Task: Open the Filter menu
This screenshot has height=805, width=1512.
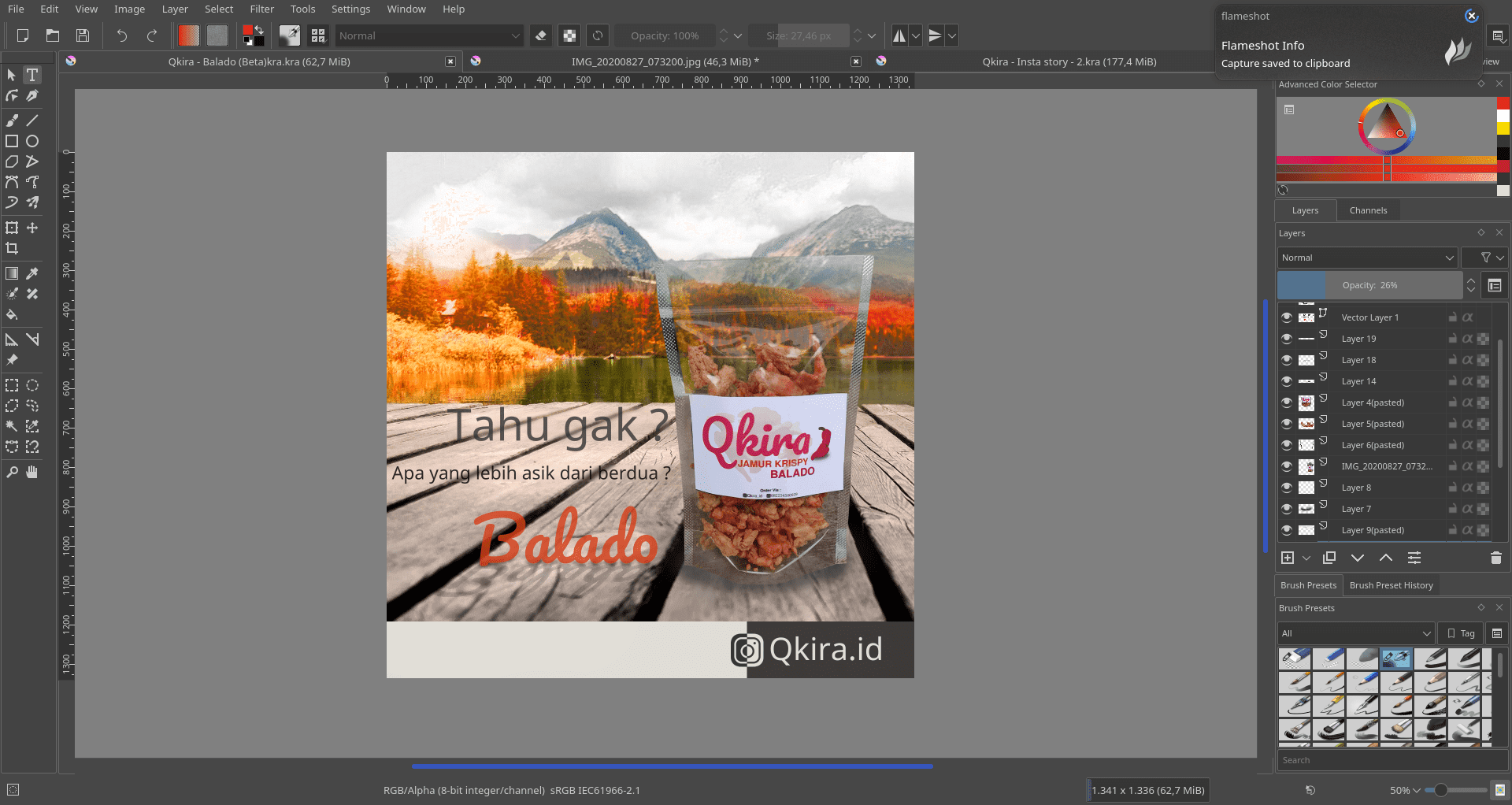Action: (x=262, y=9)
